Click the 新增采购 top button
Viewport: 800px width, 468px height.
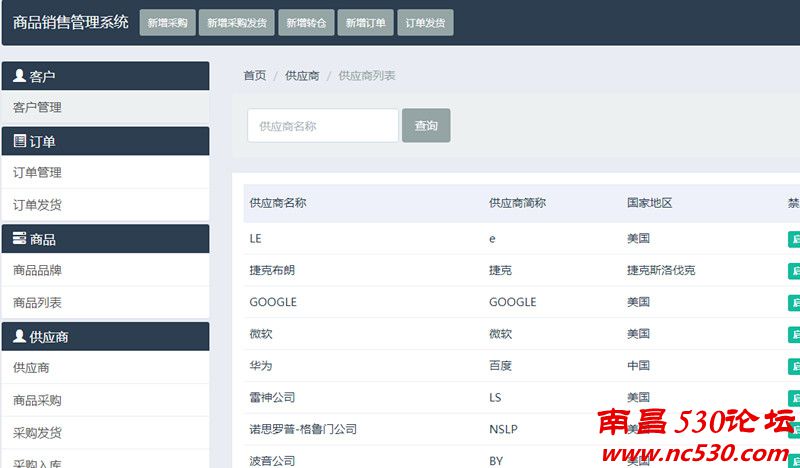pyautogui.click(x=167, y=23)
